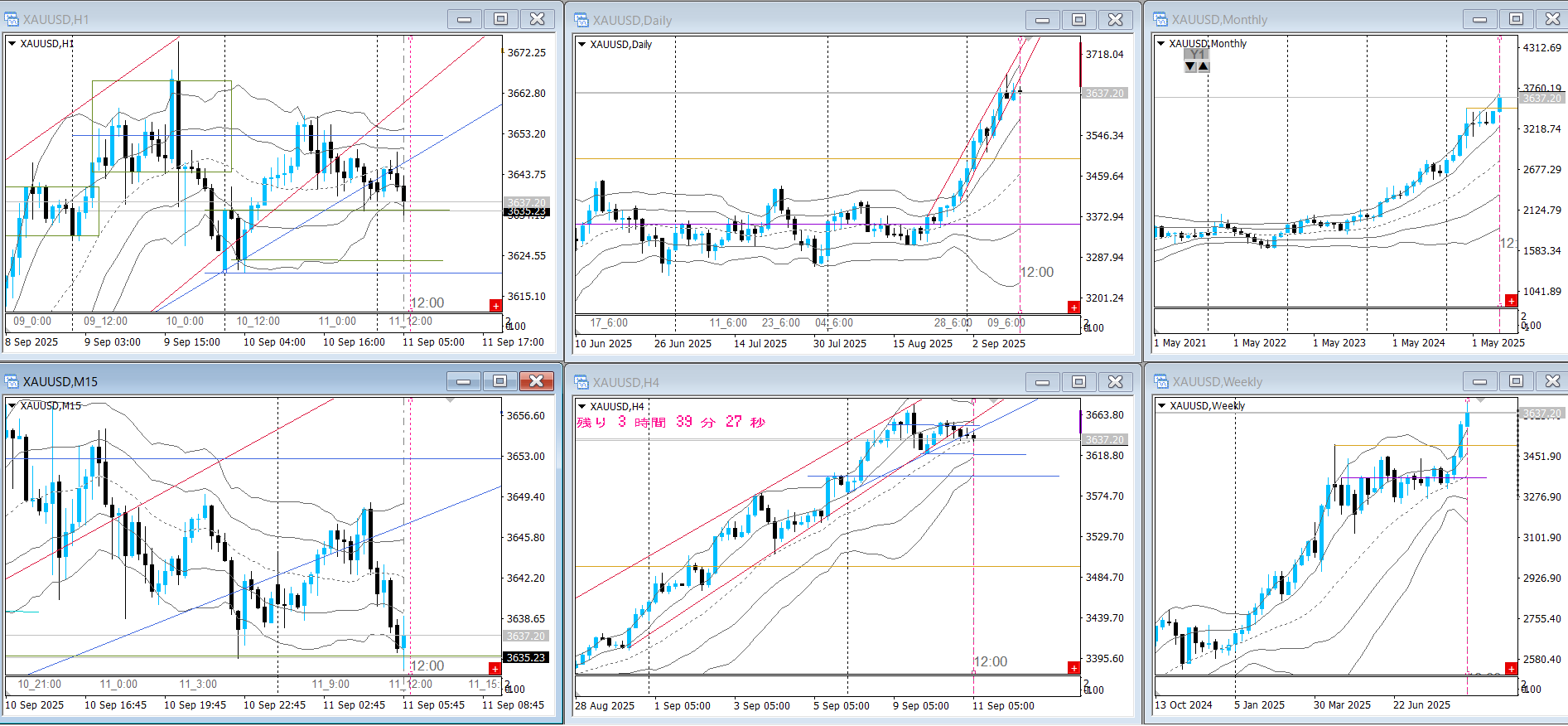The height and width of the screenshot is (726, 1568).
Task: Click the XAUUSD,Weekly window title icon
Action: coord(1161,381)
